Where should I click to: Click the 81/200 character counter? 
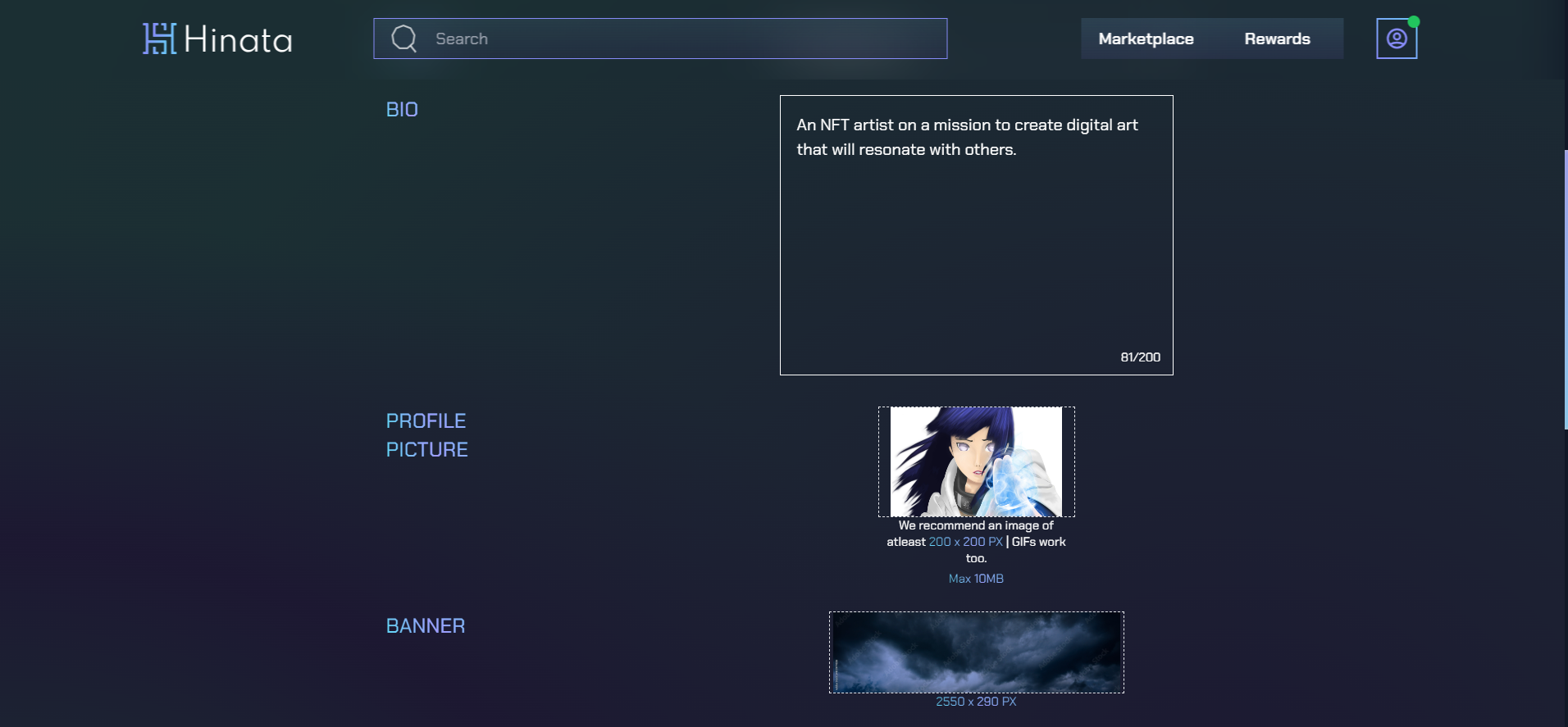[x=1140, y=357]
